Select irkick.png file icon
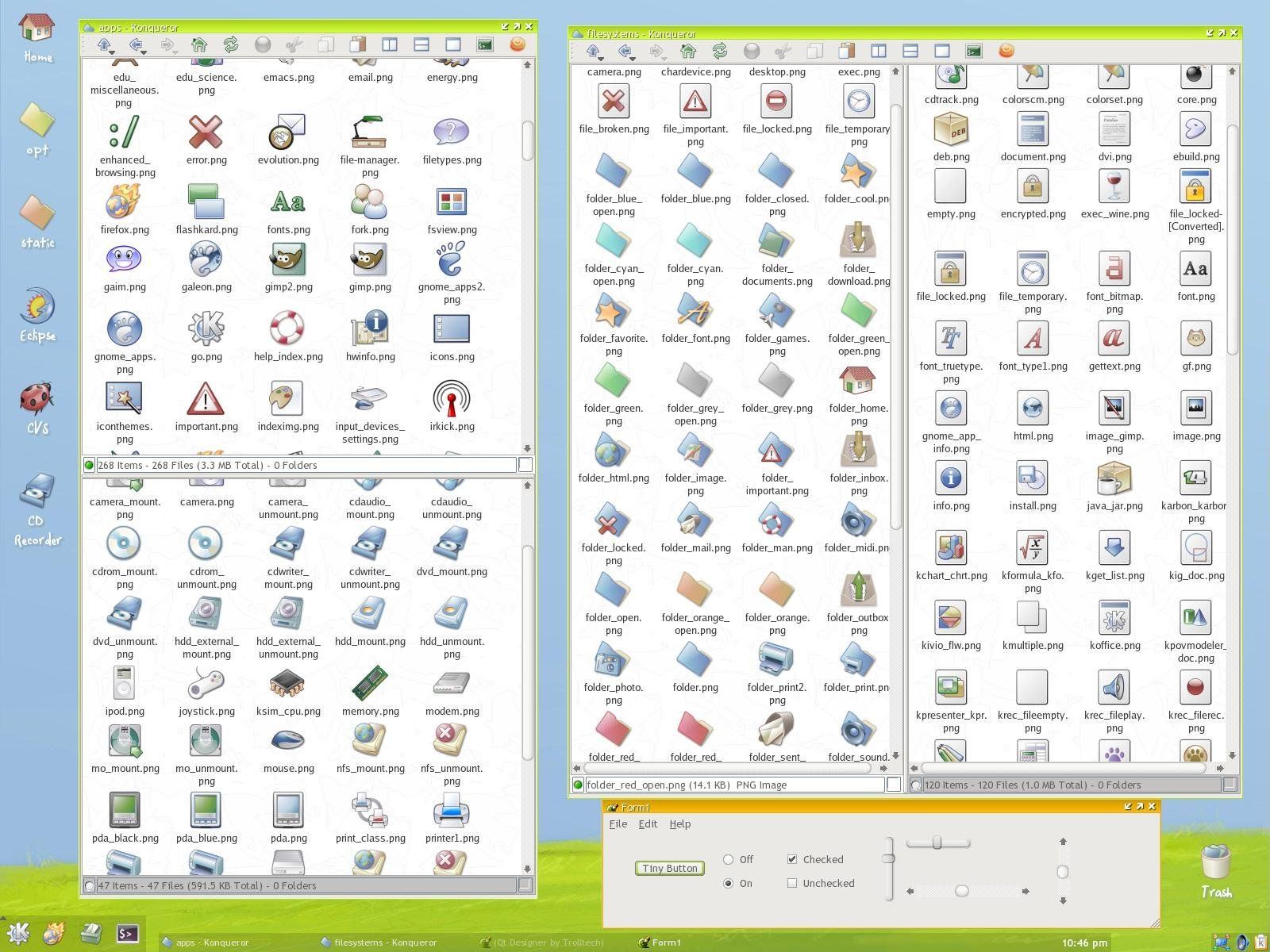The width and height of the screenshot is (1270, 952). coord(452,399)
